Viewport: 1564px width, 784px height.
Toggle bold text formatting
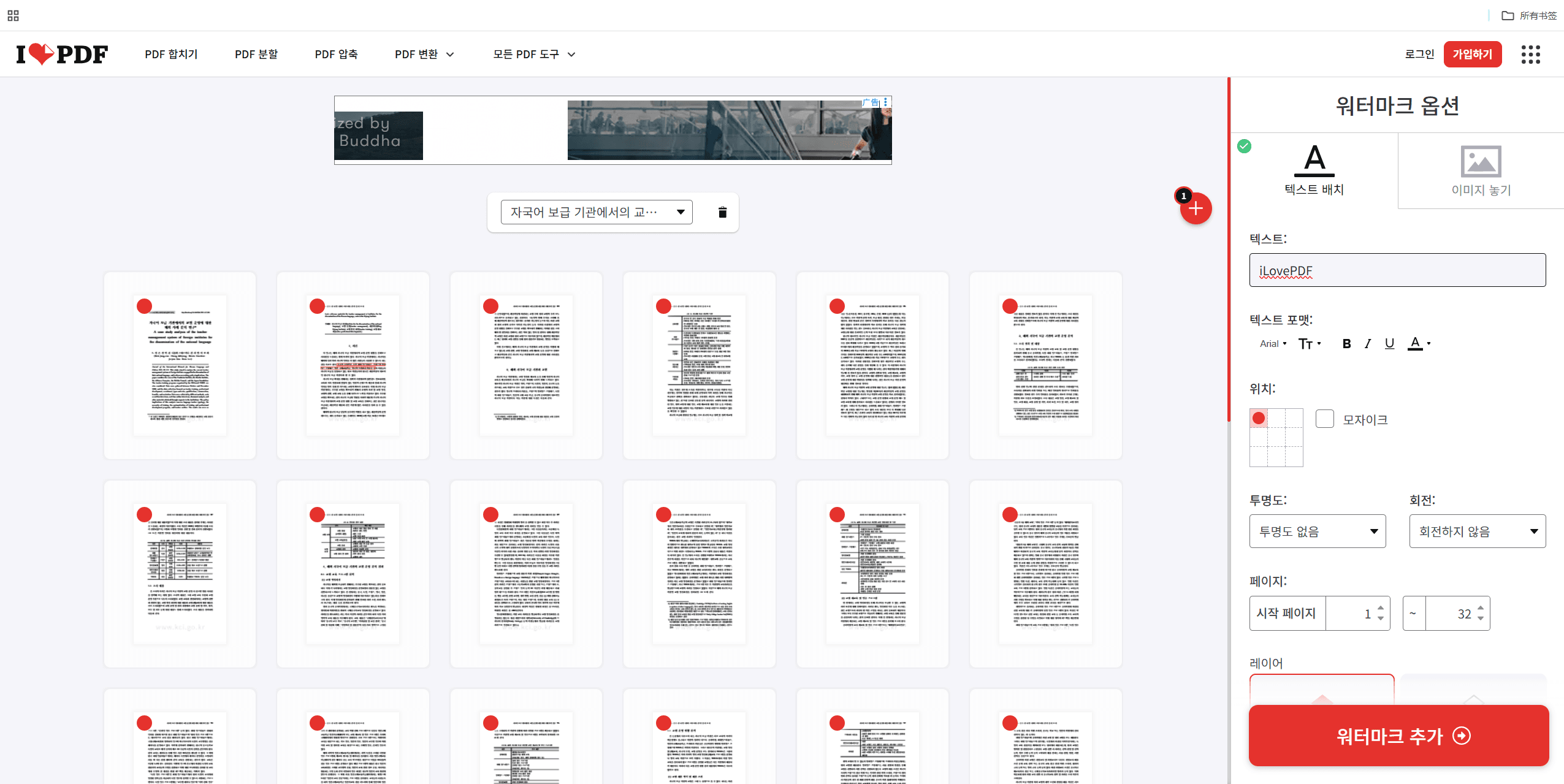tap(1346, 343)
